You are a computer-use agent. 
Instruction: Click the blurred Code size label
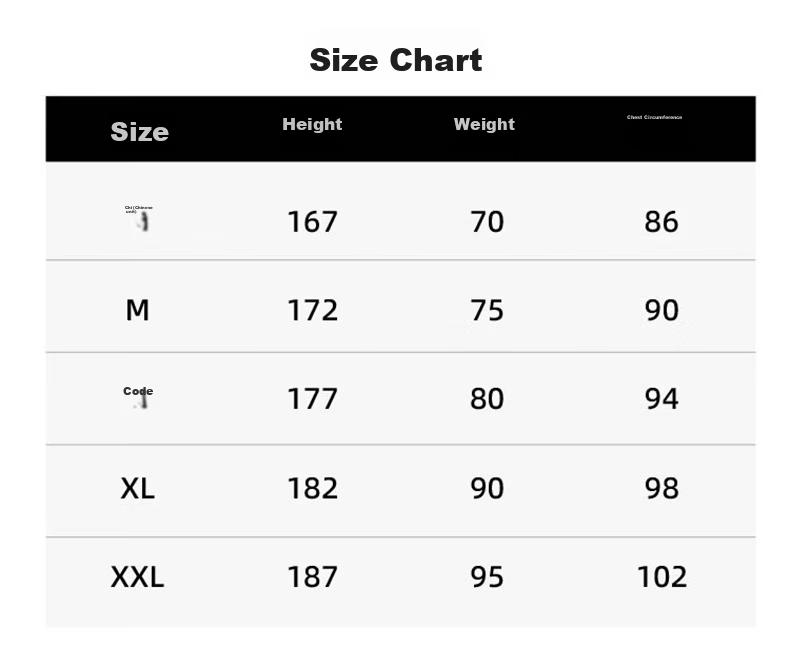(138, 396)
